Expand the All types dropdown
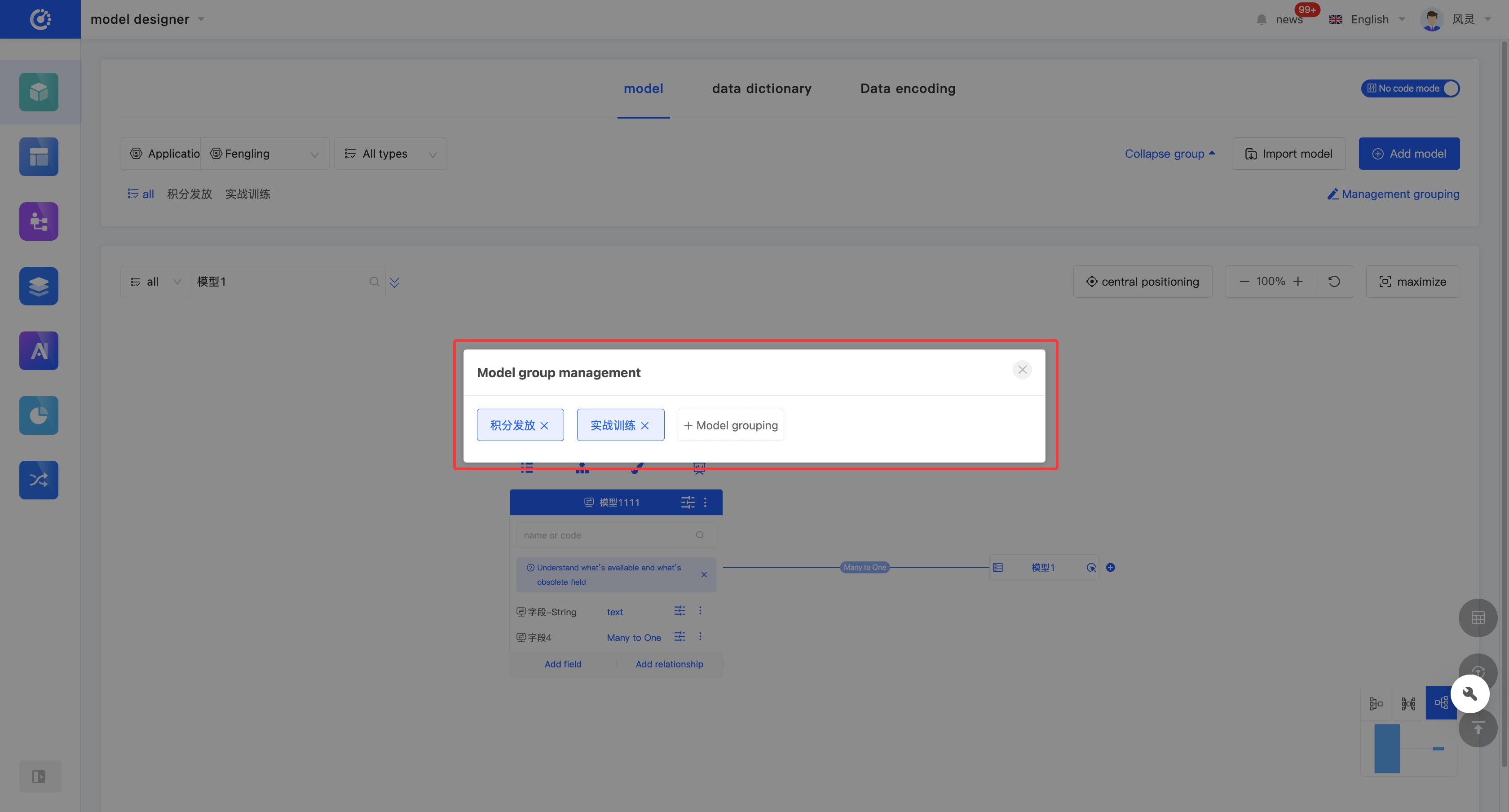 391,154
